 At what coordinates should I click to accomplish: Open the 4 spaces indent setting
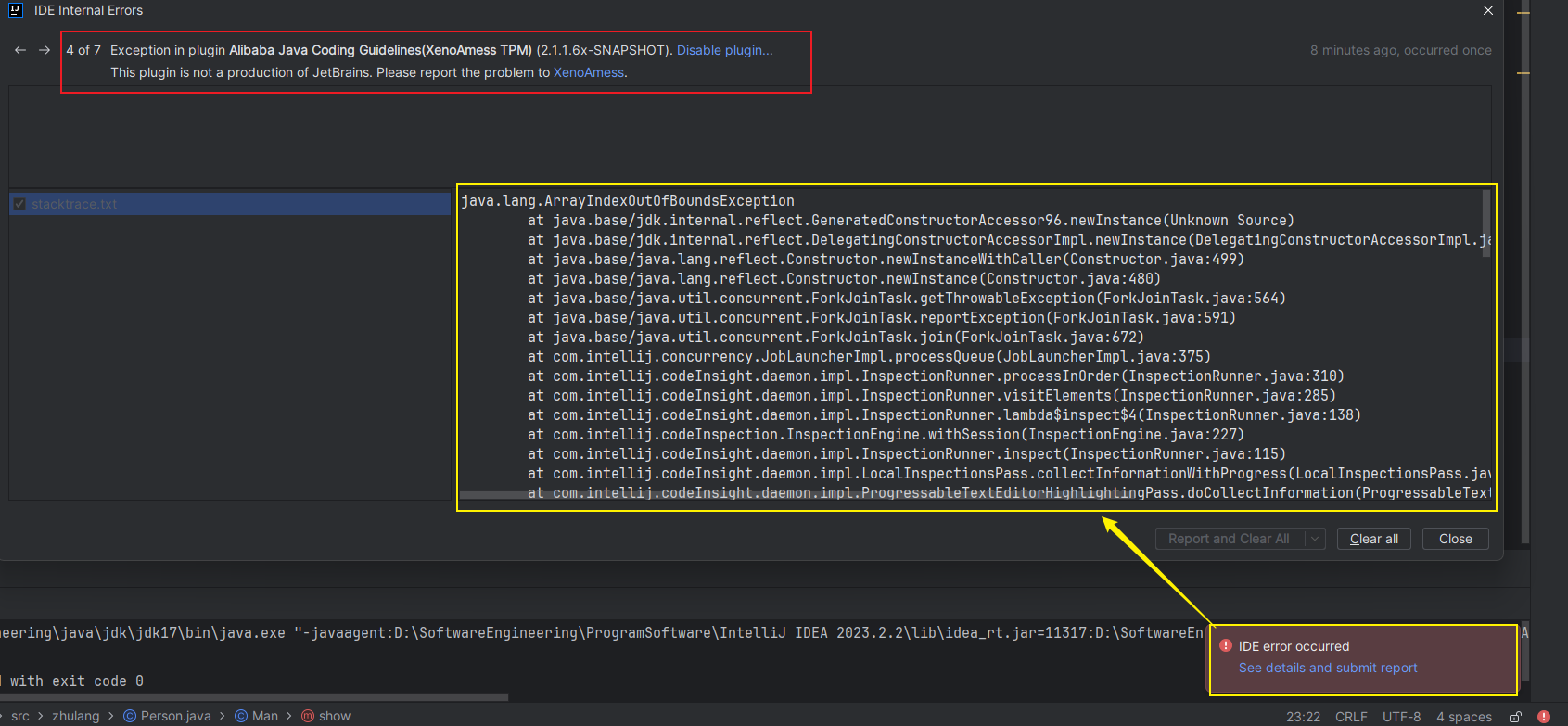1464,717
